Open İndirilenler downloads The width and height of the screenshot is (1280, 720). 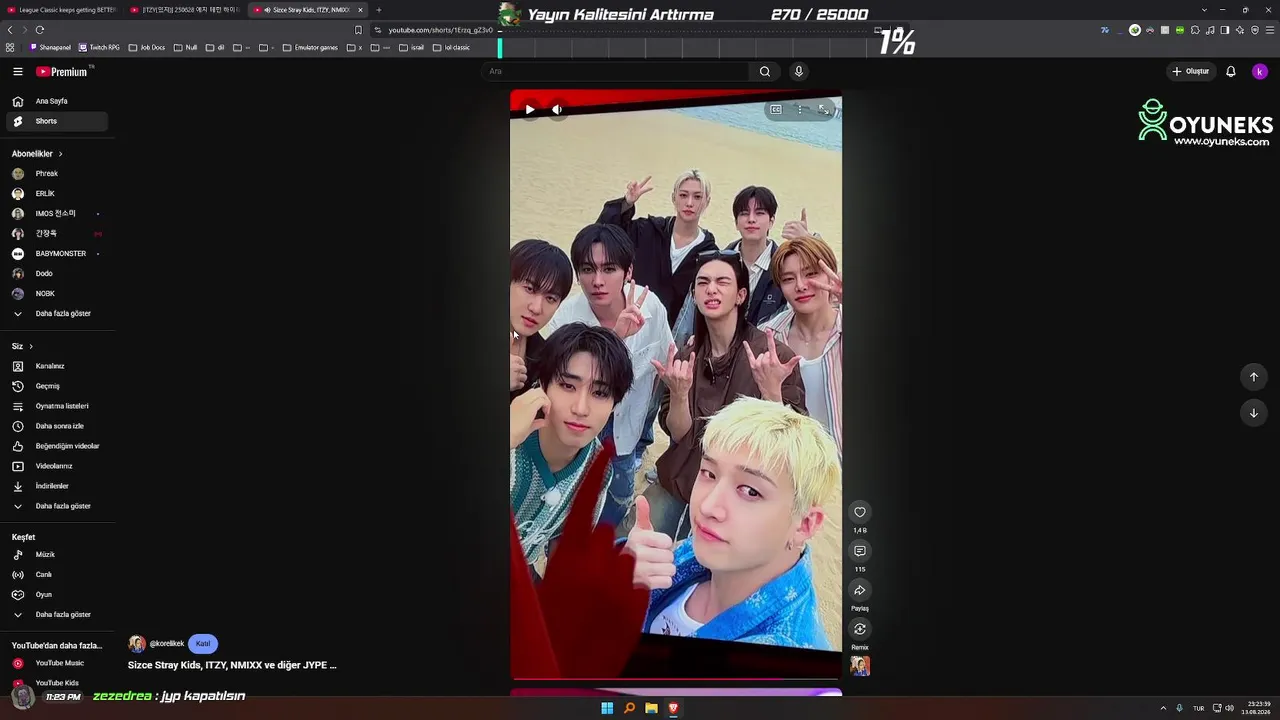pos(56,486)
